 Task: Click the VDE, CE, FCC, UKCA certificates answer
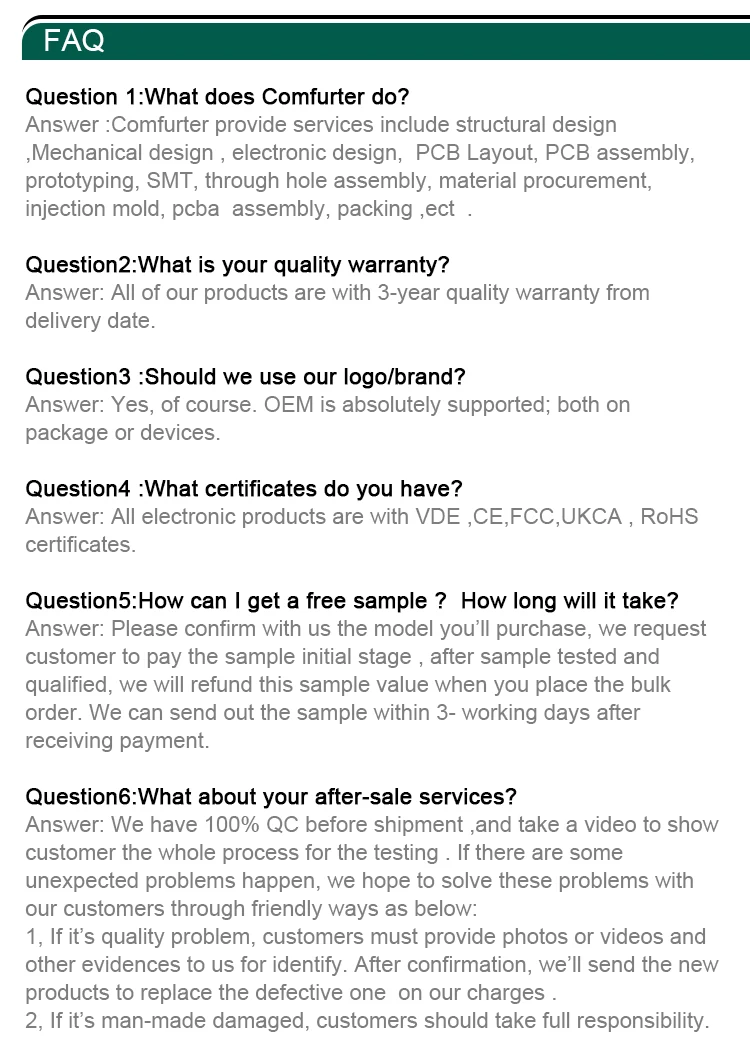click(362, 530)
